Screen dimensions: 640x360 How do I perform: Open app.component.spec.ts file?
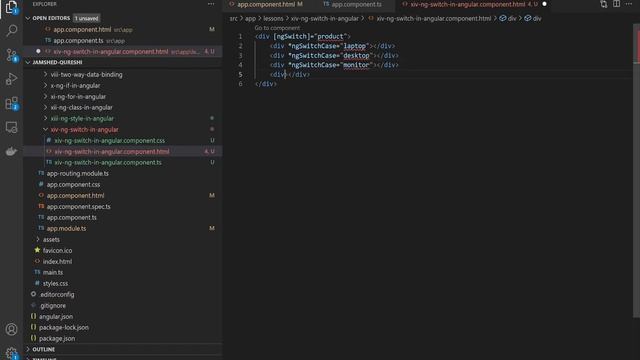click(78, 207)
